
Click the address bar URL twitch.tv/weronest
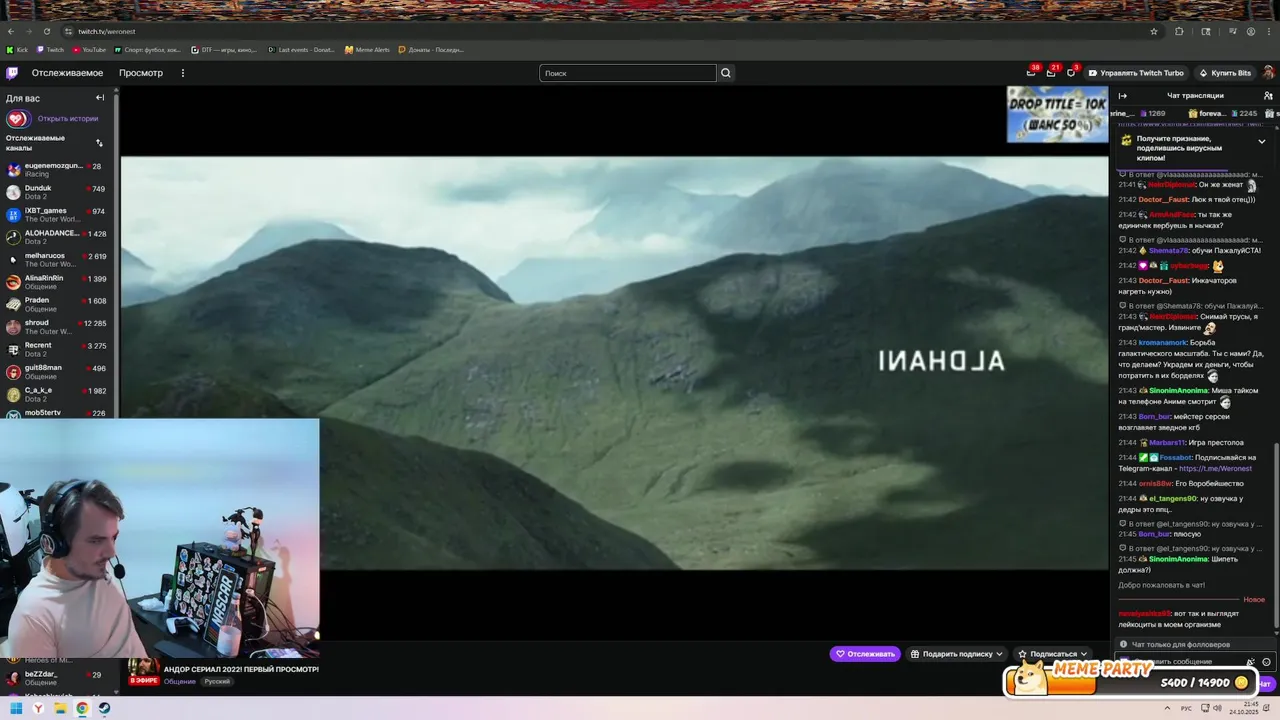click(x=107, y=31)
